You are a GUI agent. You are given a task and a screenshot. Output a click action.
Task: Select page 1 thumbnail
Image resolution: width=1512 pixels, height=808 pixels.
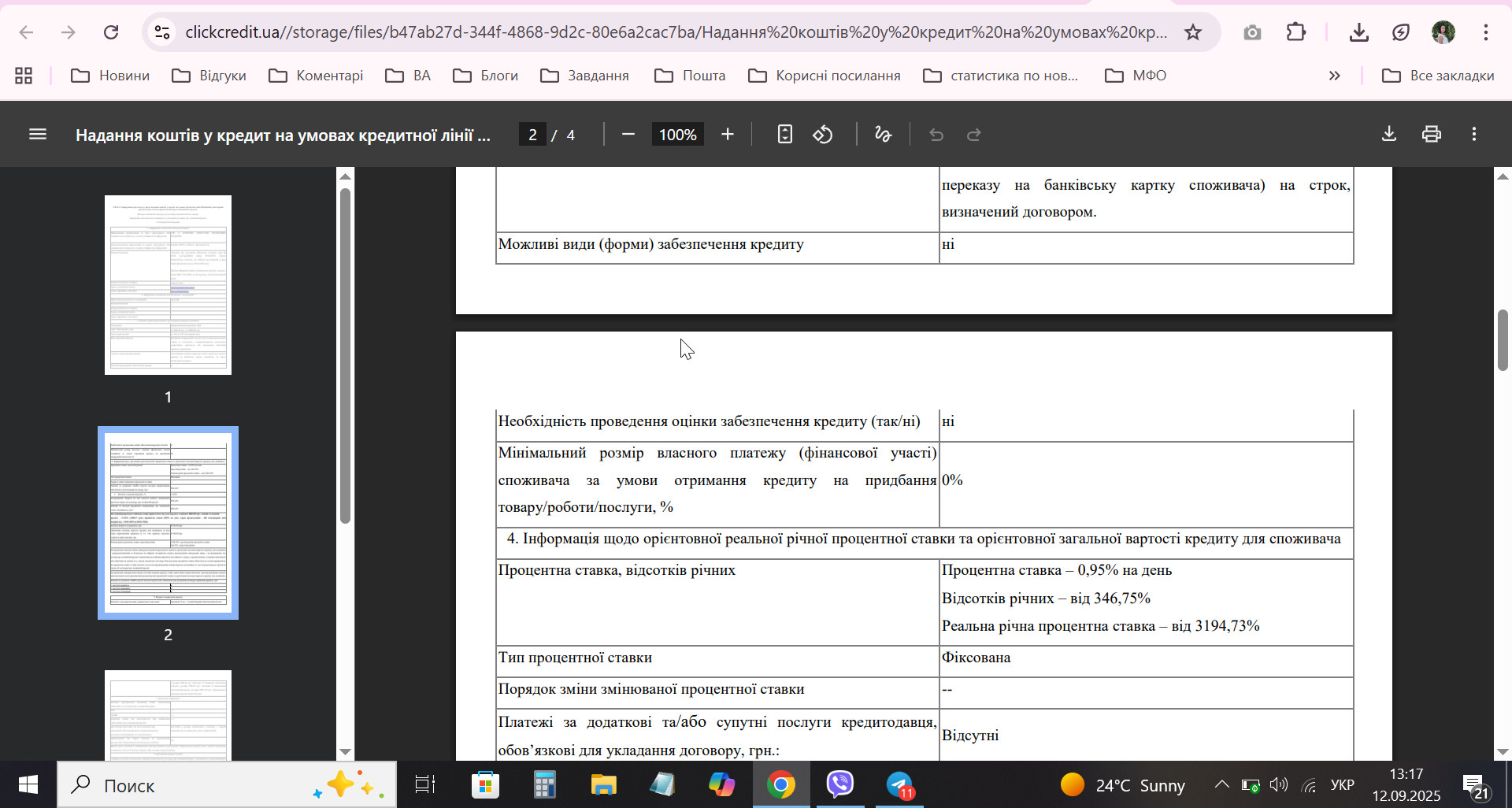pos(168,285)
